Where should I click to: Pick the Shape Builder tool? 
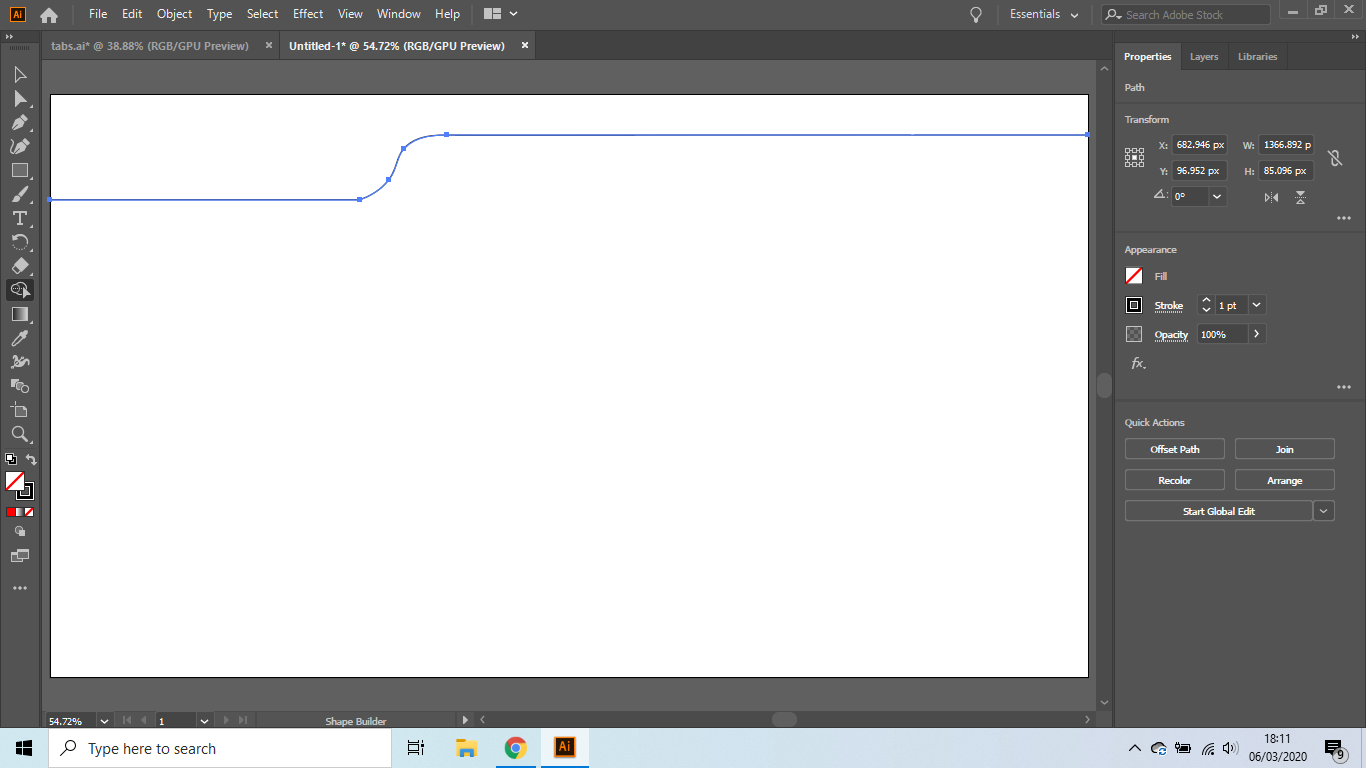click(x=20, y=290)
